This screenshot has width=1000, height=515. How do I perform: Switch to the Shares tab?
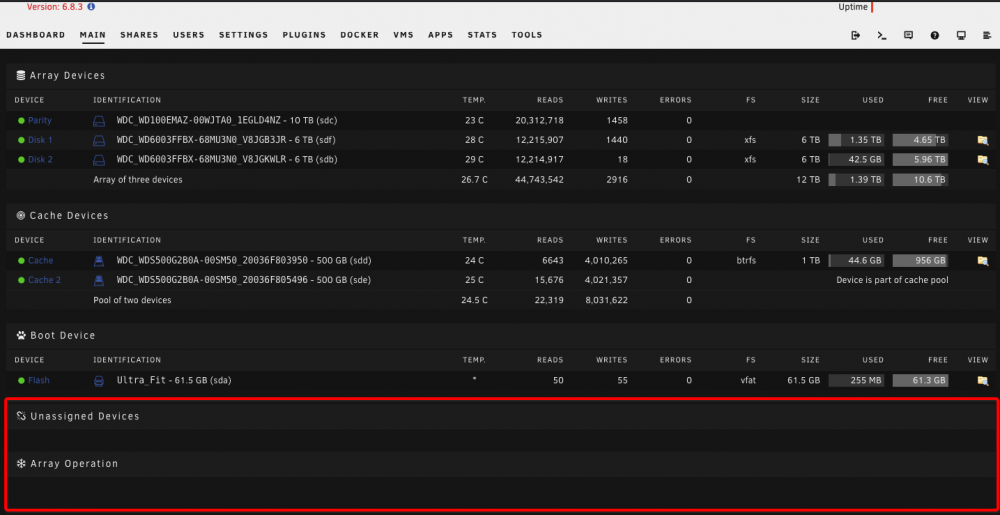[139, 35]
